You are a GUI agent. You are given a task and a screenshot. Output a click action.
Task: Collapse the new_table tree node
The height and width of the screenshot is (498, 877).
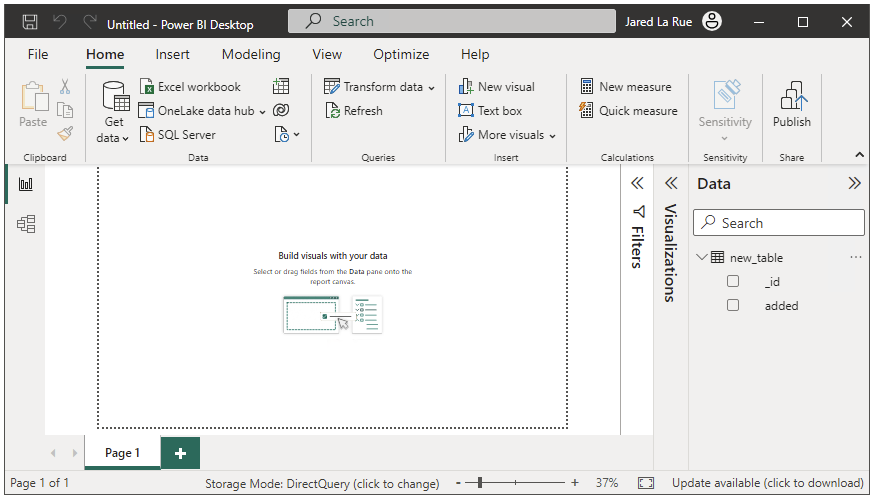(702, 258)
